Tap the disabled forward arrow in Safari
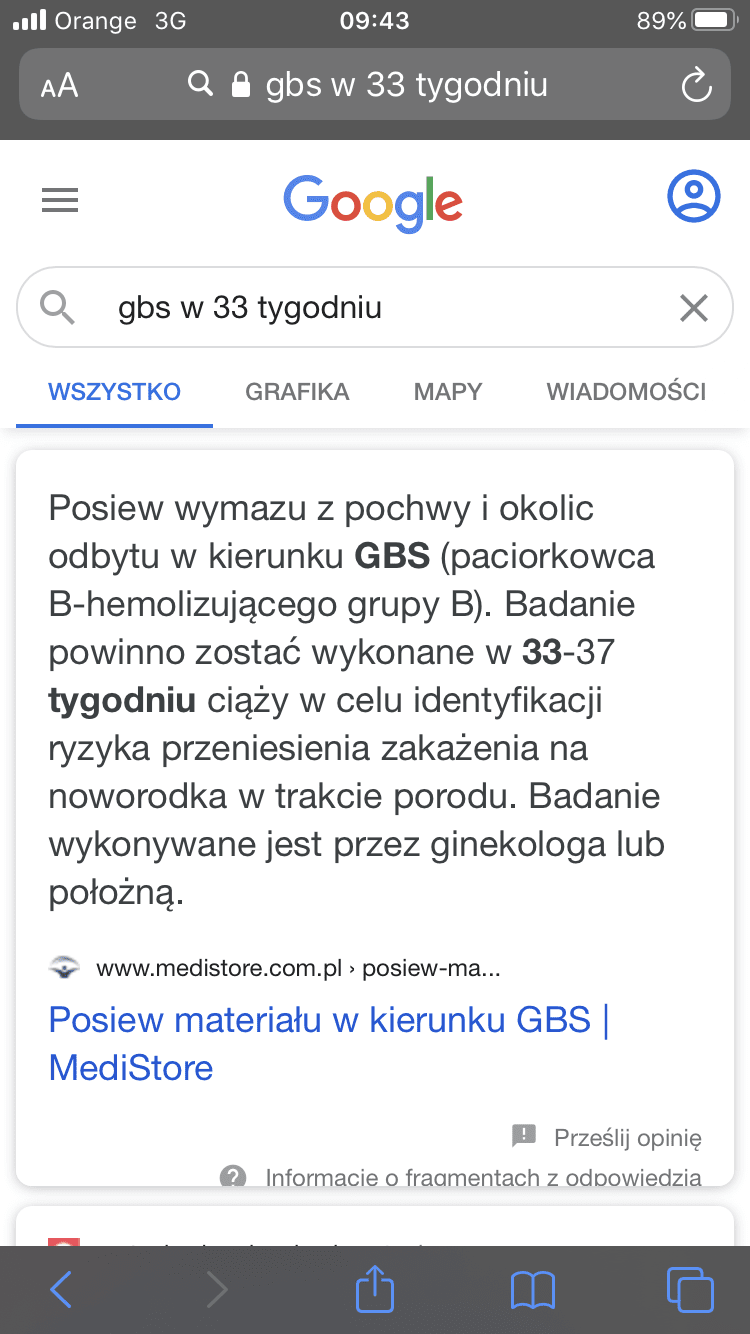Image resolution: width=750 pixels, height=1334 pixels. tap(216, 1290)
